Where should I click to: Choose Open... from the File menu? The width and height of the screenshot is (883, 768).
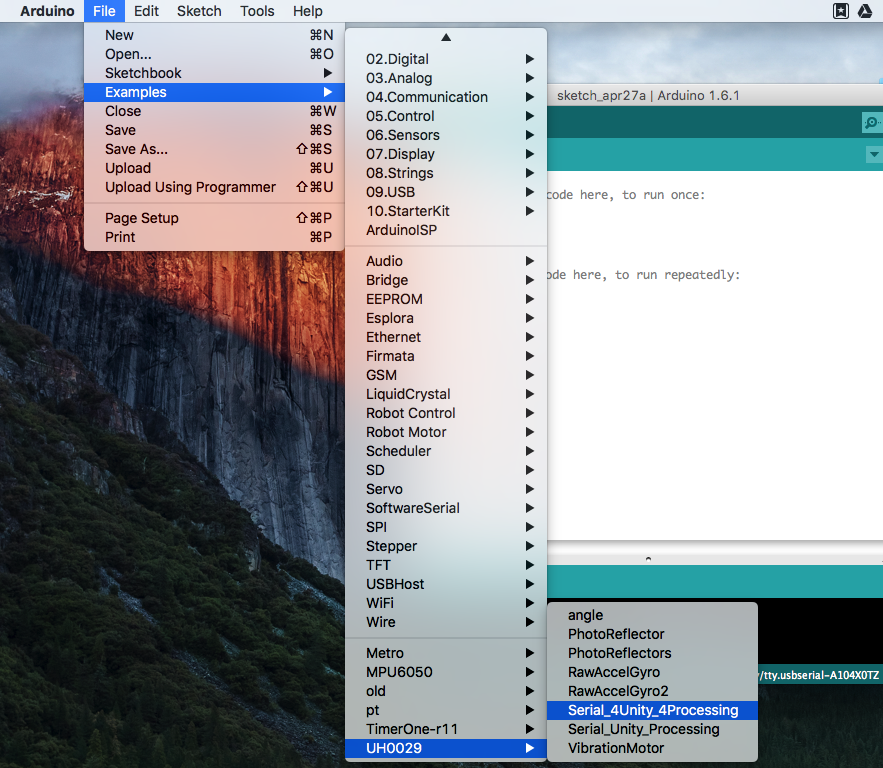tap(214, 54)
